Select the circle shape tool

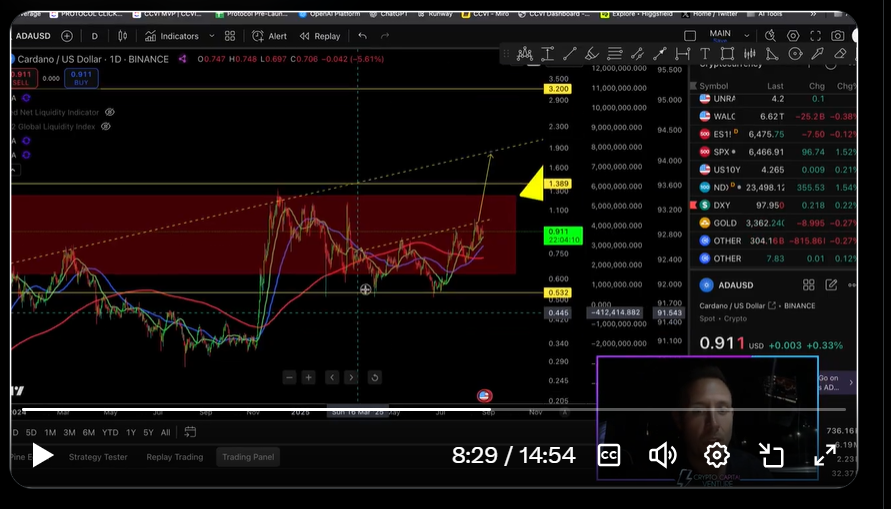[x=795, y=54]
